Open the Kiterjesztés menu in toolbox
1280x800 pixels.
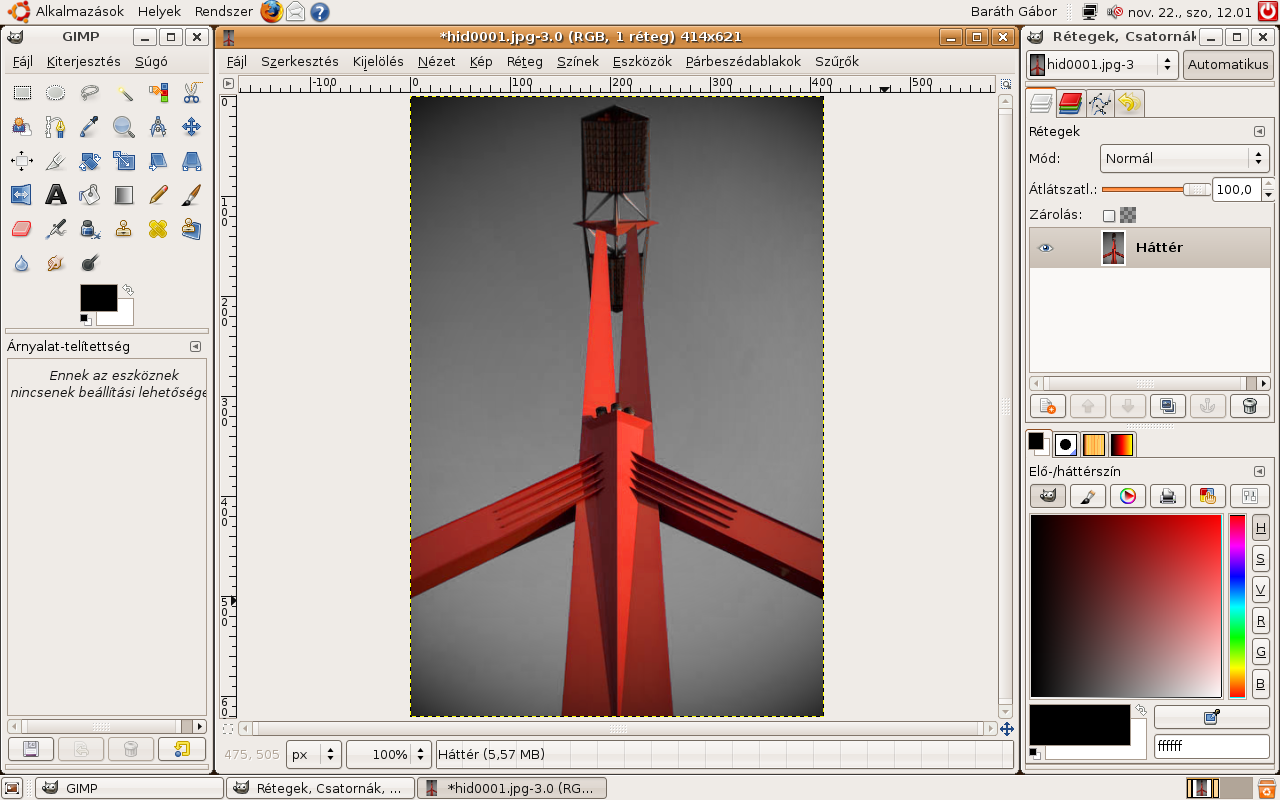coord(84,61)
